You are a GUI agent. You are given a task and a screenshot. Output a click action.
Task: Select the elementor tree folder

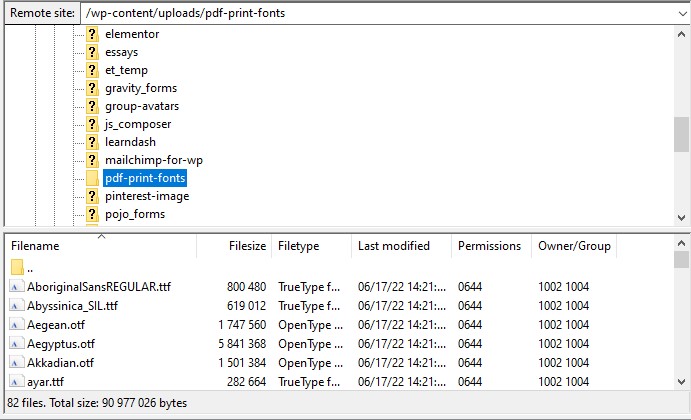coord(132,34)
